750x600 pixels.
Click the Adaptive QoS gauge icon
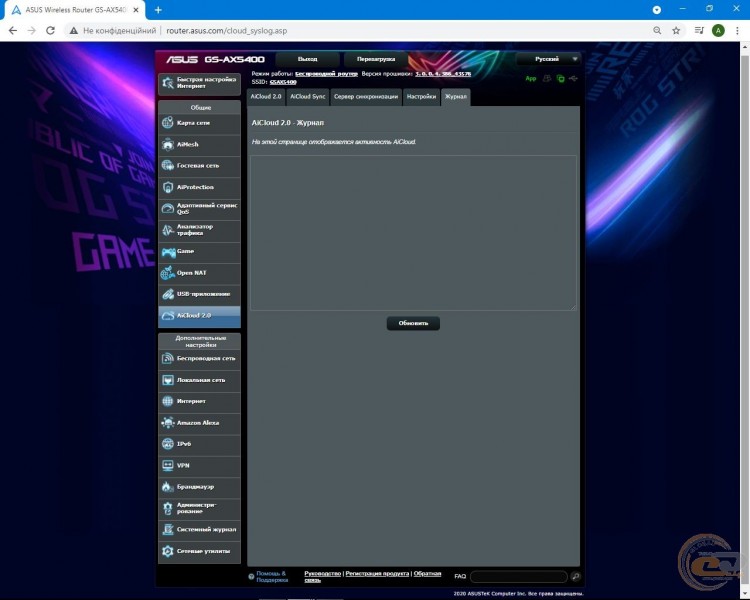click(x=167, y=208)
